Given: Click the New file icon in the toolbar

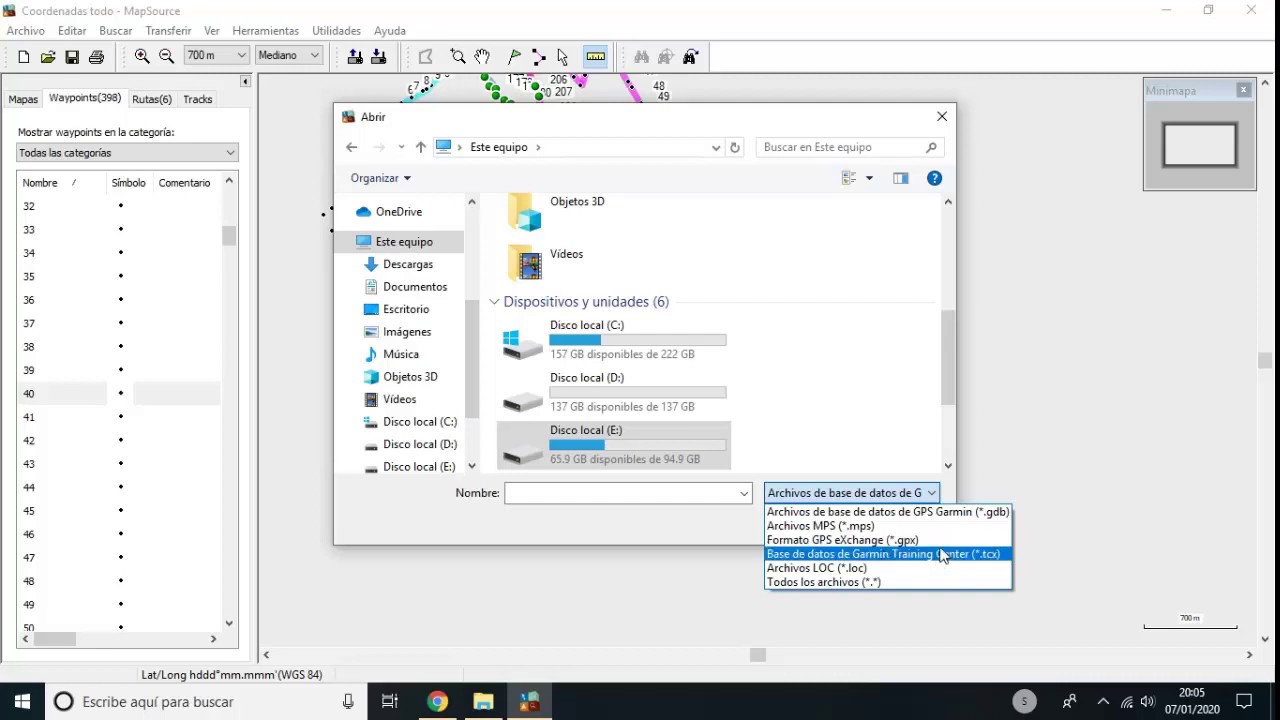Looking at the screenshot, I should [24, 57].
